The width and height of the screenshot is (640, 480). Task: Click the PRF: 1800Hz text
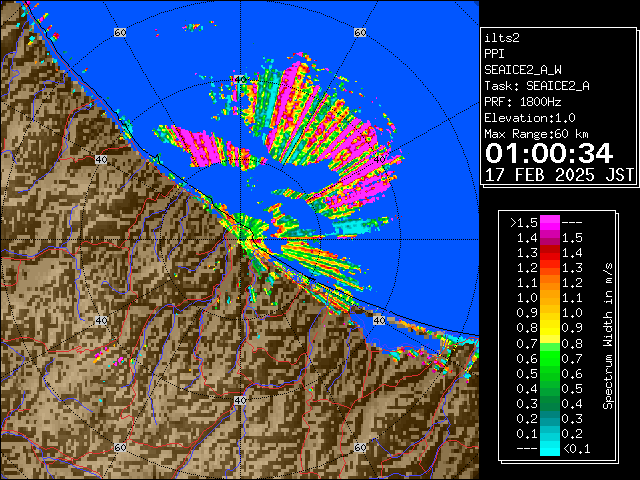point(522,102)
